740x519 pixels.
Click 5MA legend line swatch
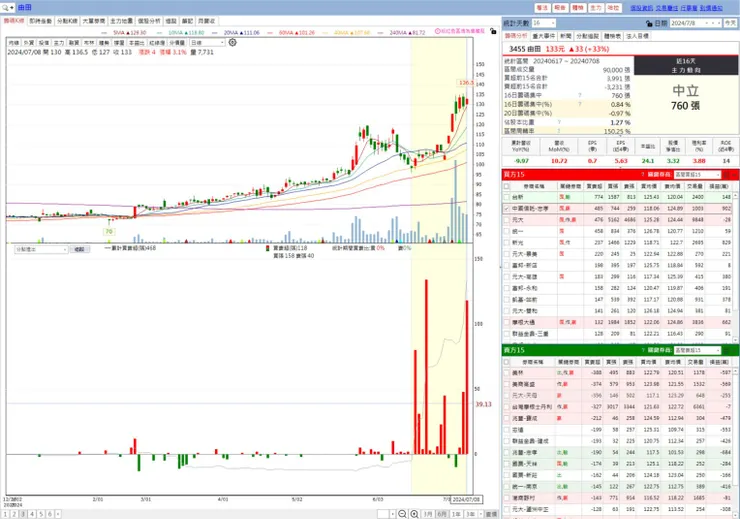click(x=104, y=33)
